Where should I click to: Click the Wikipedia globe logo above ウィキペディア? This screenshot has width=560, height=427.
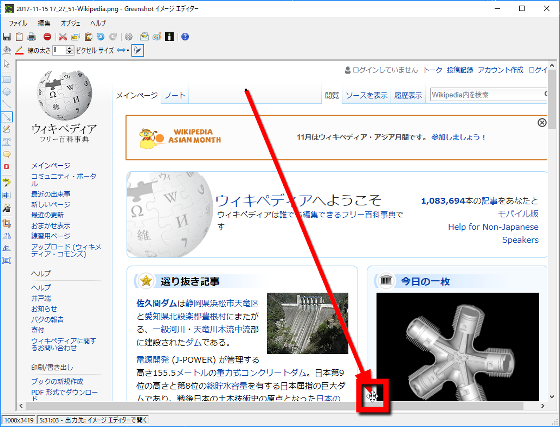coord(64,95)
